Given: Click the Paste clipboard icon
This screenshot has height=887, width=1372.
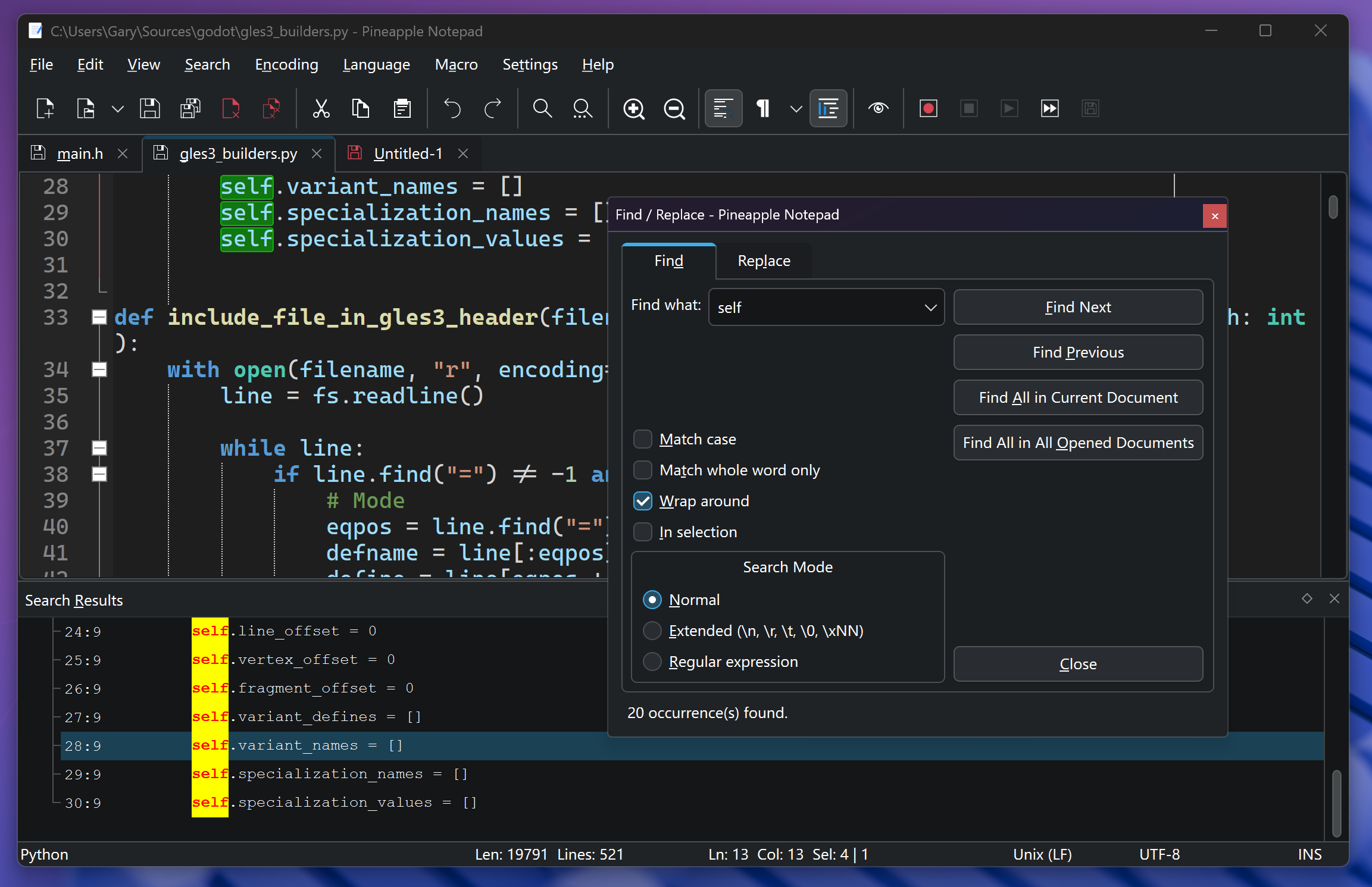Looking at the screenshot, I should point(402,109).
